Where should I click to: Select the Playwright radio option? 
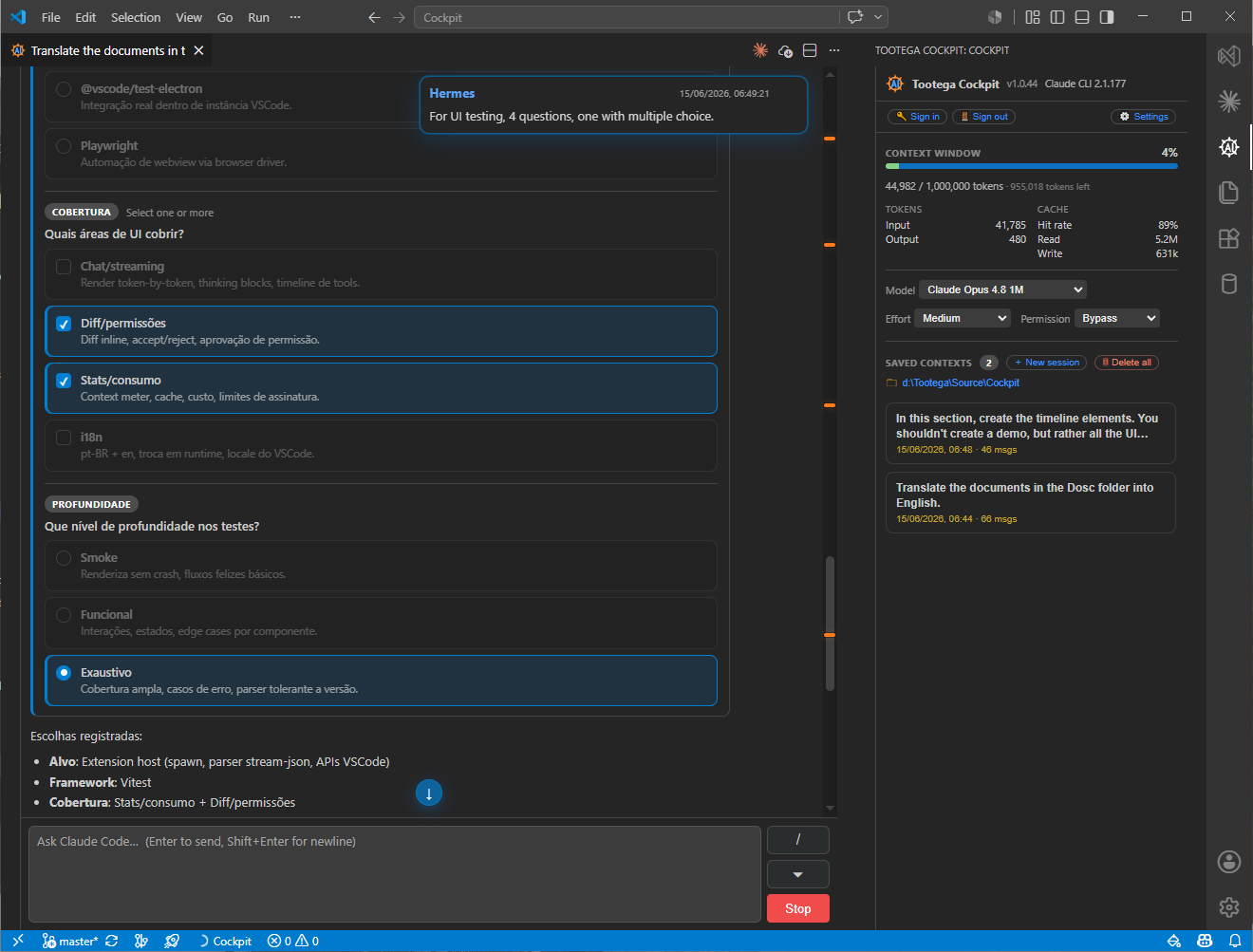(x=64, y=146)
